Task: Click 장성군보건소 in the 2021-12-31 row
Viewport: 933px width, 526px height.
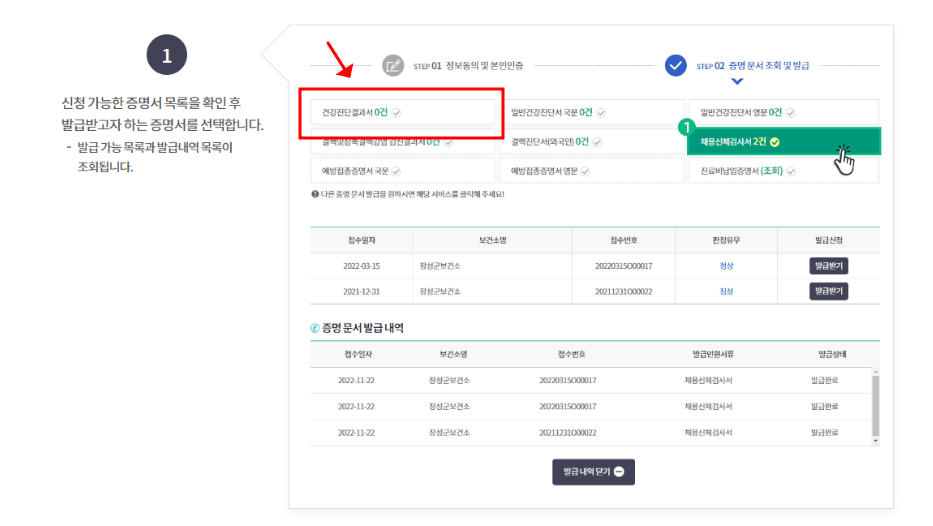Action: pos(440,292)
